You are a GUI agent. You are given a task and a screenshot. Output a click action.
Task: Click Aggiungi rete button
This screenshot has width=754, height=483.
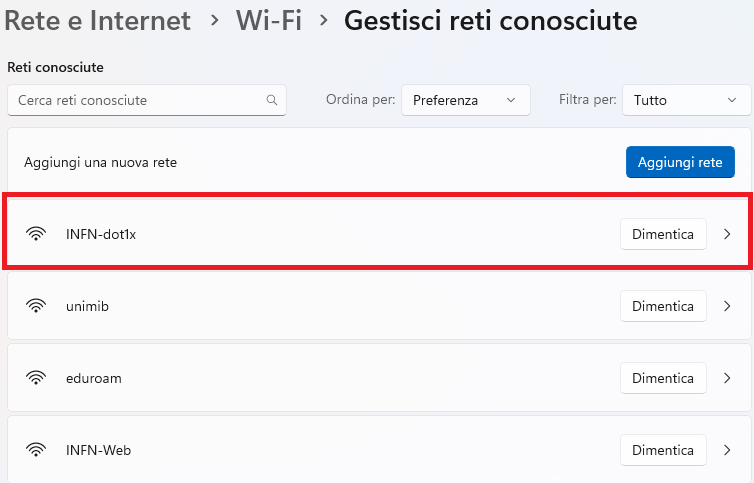[x=680, y=162]
